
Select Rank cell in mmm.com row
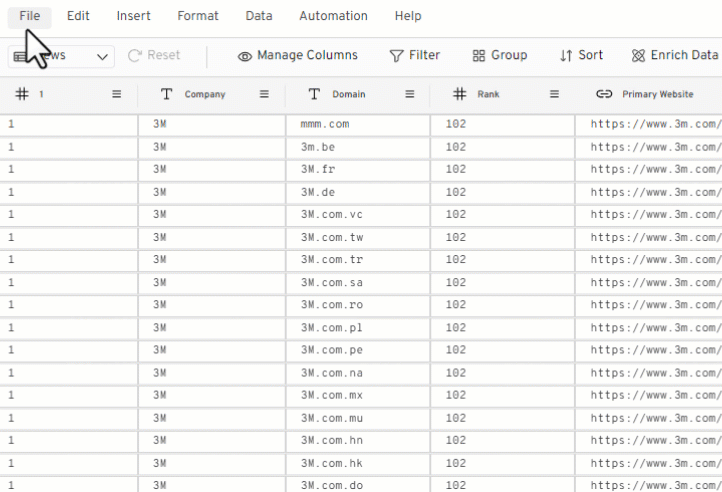(x=503, y=124)
